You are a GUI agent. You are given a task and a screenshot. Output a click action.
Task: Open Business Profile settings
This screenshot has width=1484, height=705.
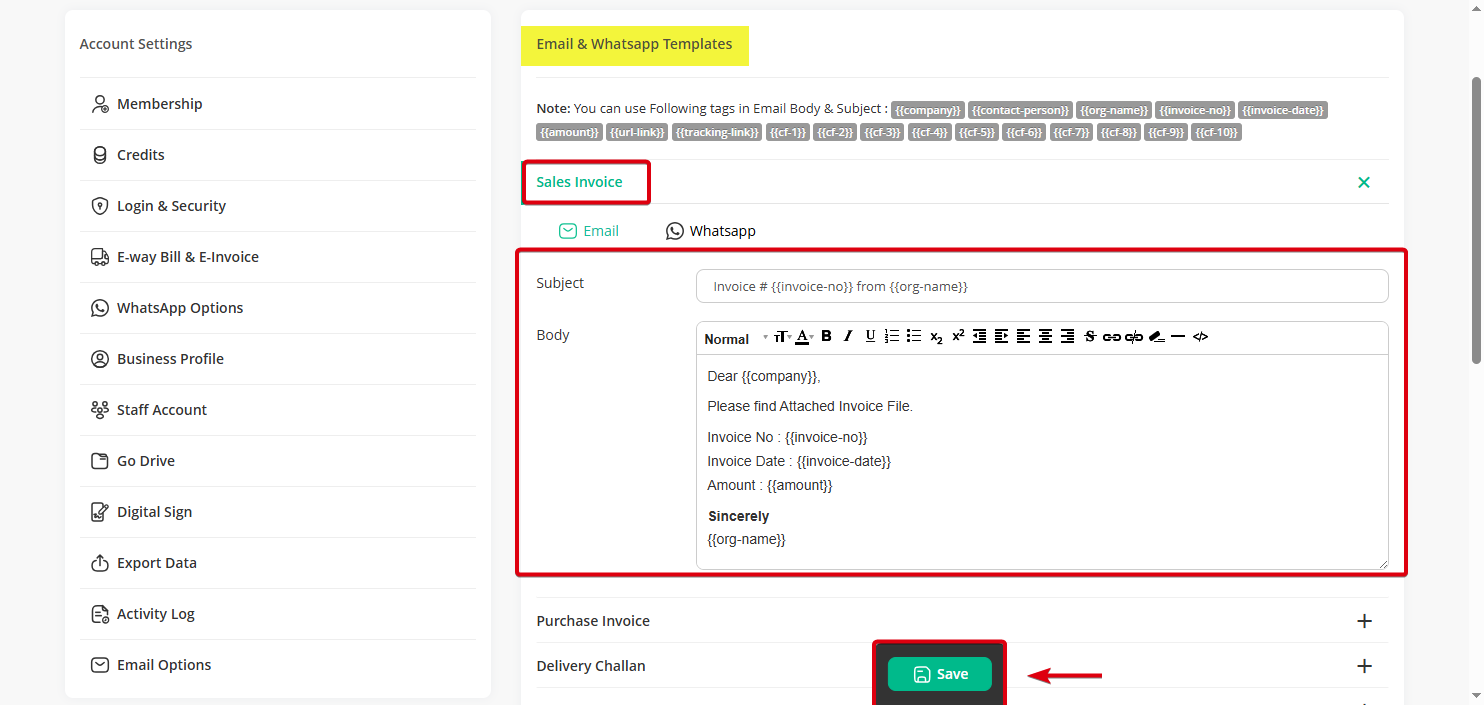(x=278, y=359)
